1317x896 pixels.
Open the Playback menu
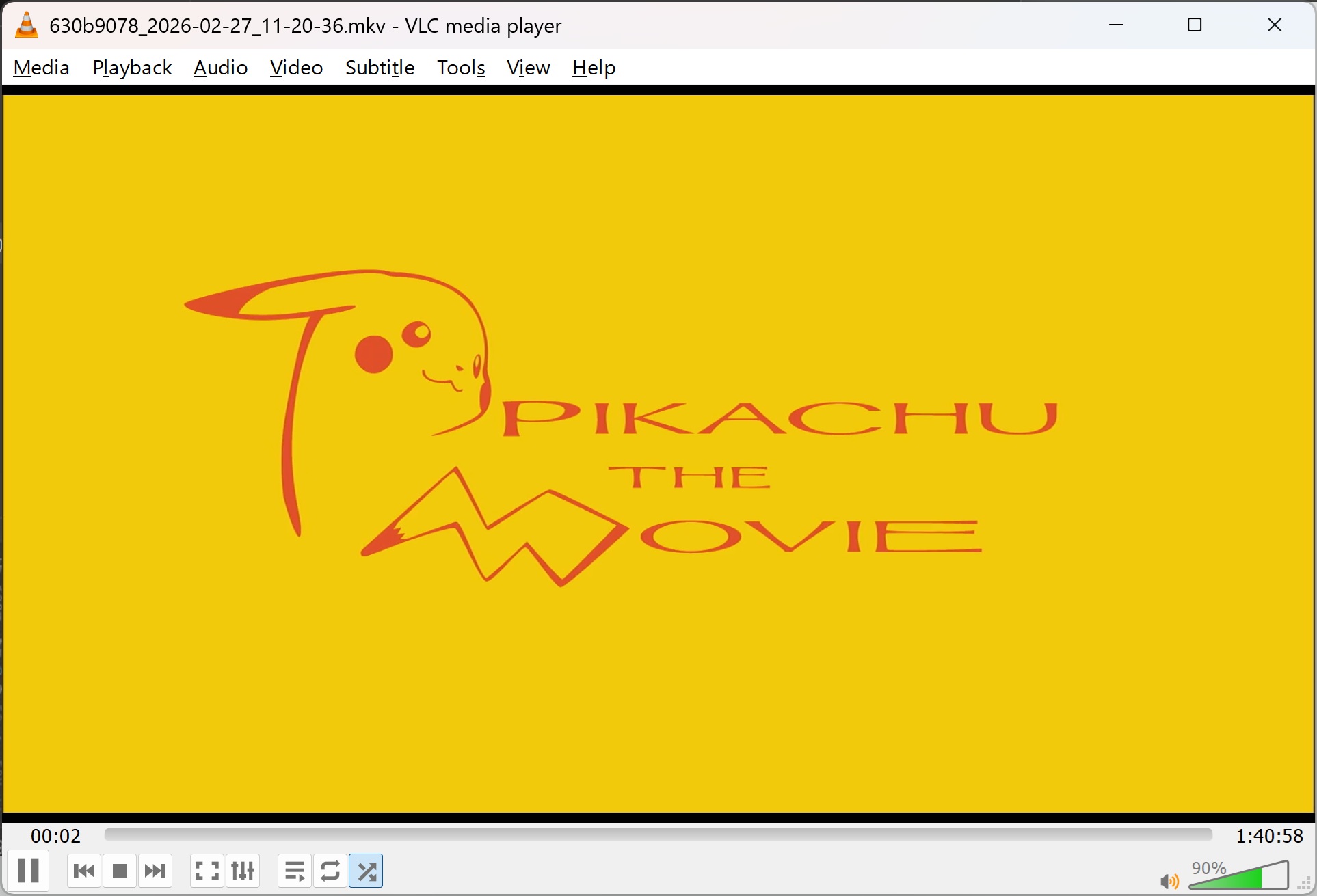click(x=132, y=68)
